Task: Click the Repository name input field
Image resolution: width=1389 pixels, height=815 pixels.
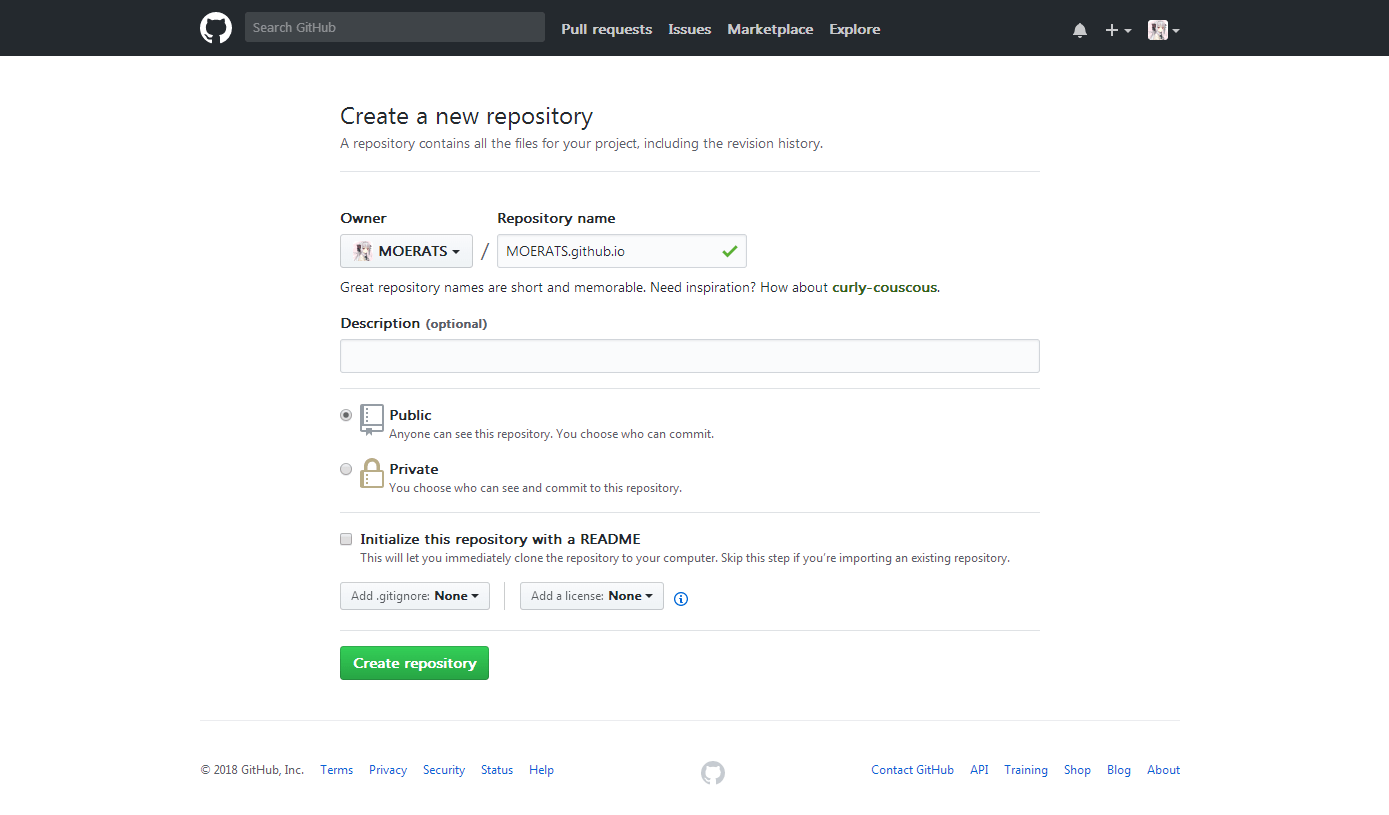Action: (622, 251)
